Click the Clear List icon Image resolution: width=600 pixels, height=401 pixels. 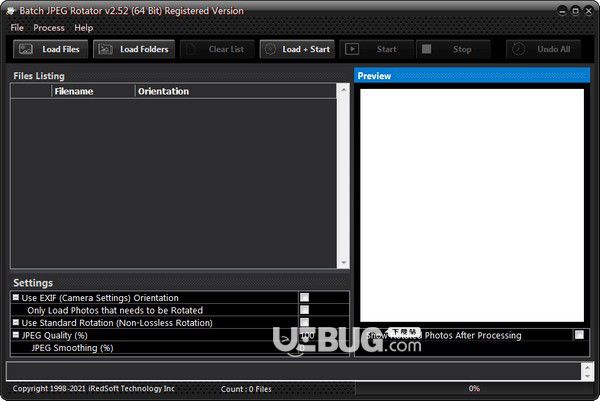pos(192,49)
